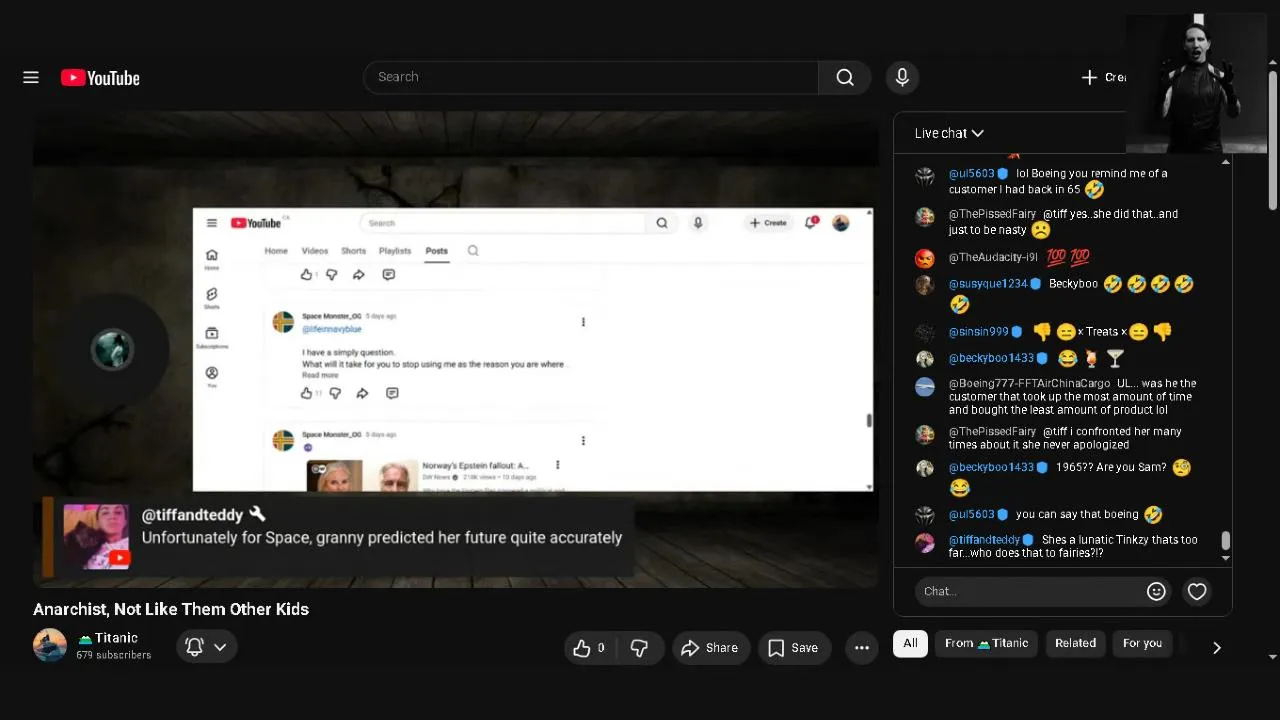
Task: Save the video to a playlist
Action: 794,648
